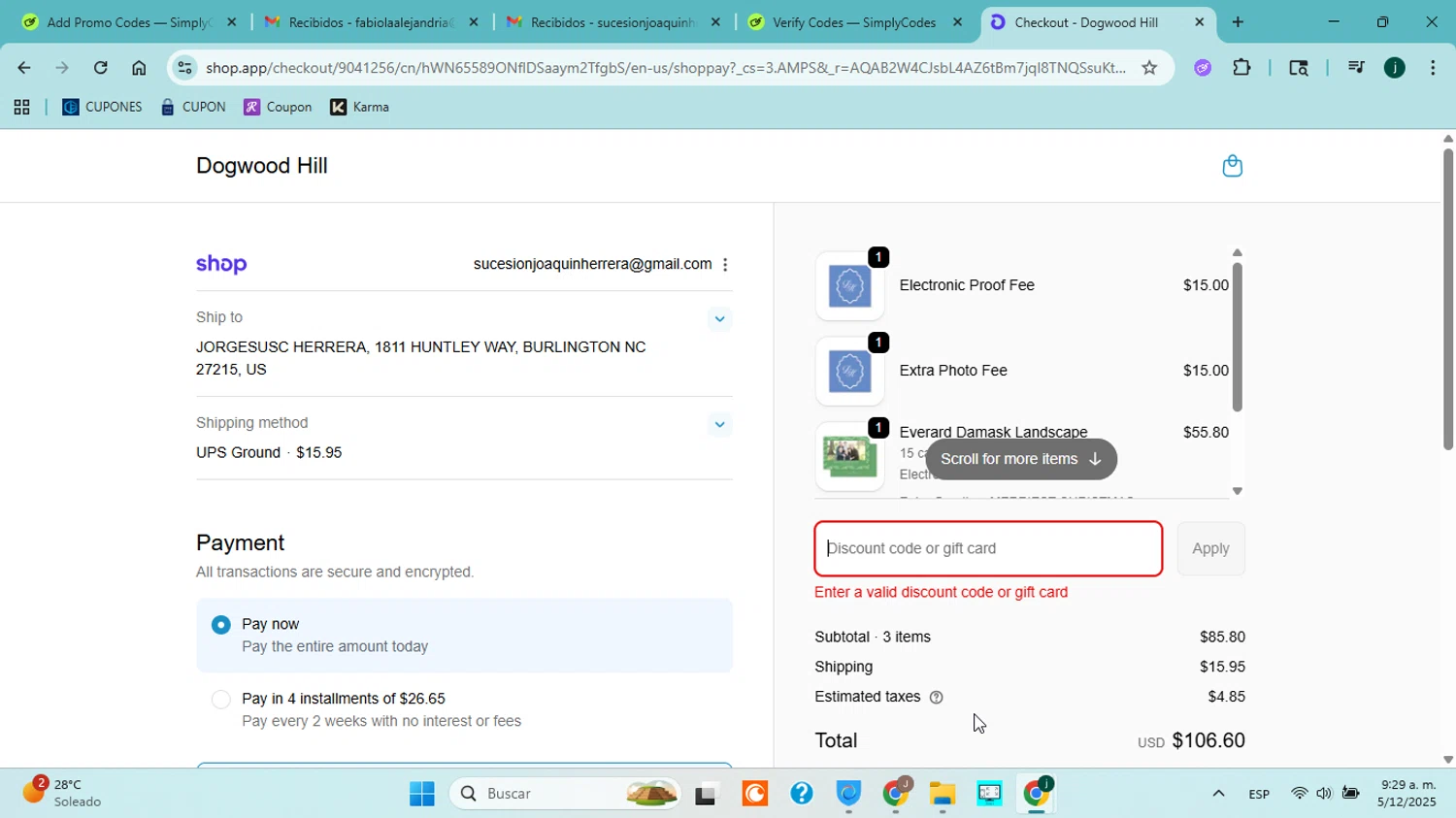Click the Electronic Proof Fee product thumbnail

tap(849, 286)
